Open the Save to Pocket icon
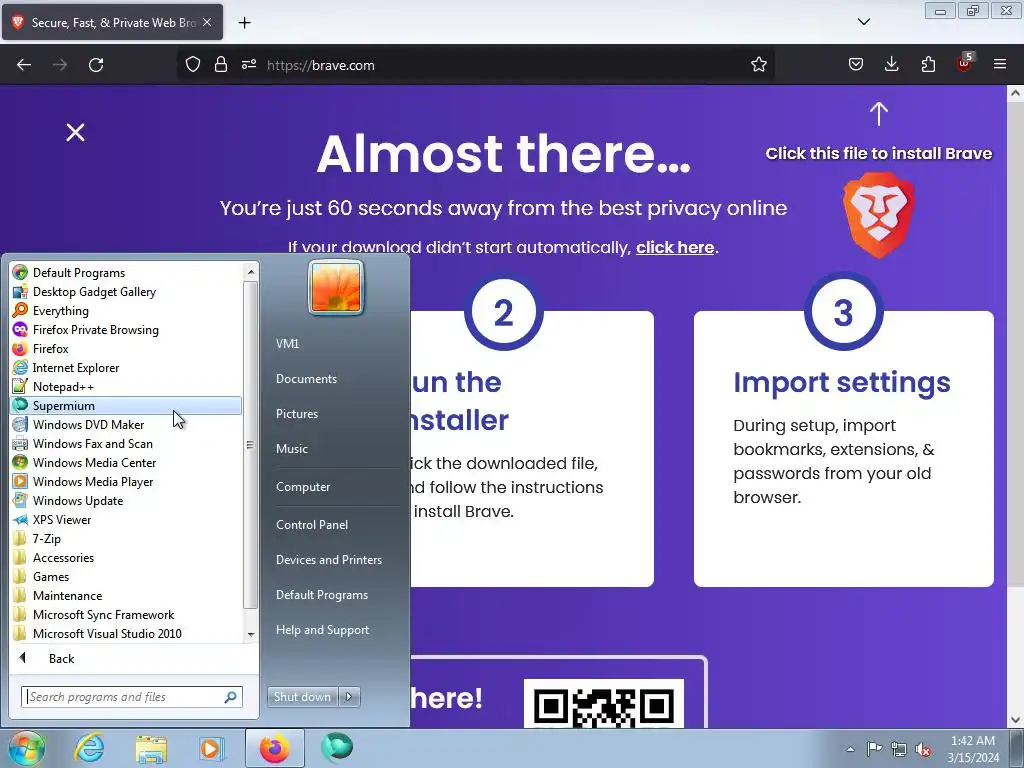This screenshot has width=1024, height=768. [x=856, y=64]
